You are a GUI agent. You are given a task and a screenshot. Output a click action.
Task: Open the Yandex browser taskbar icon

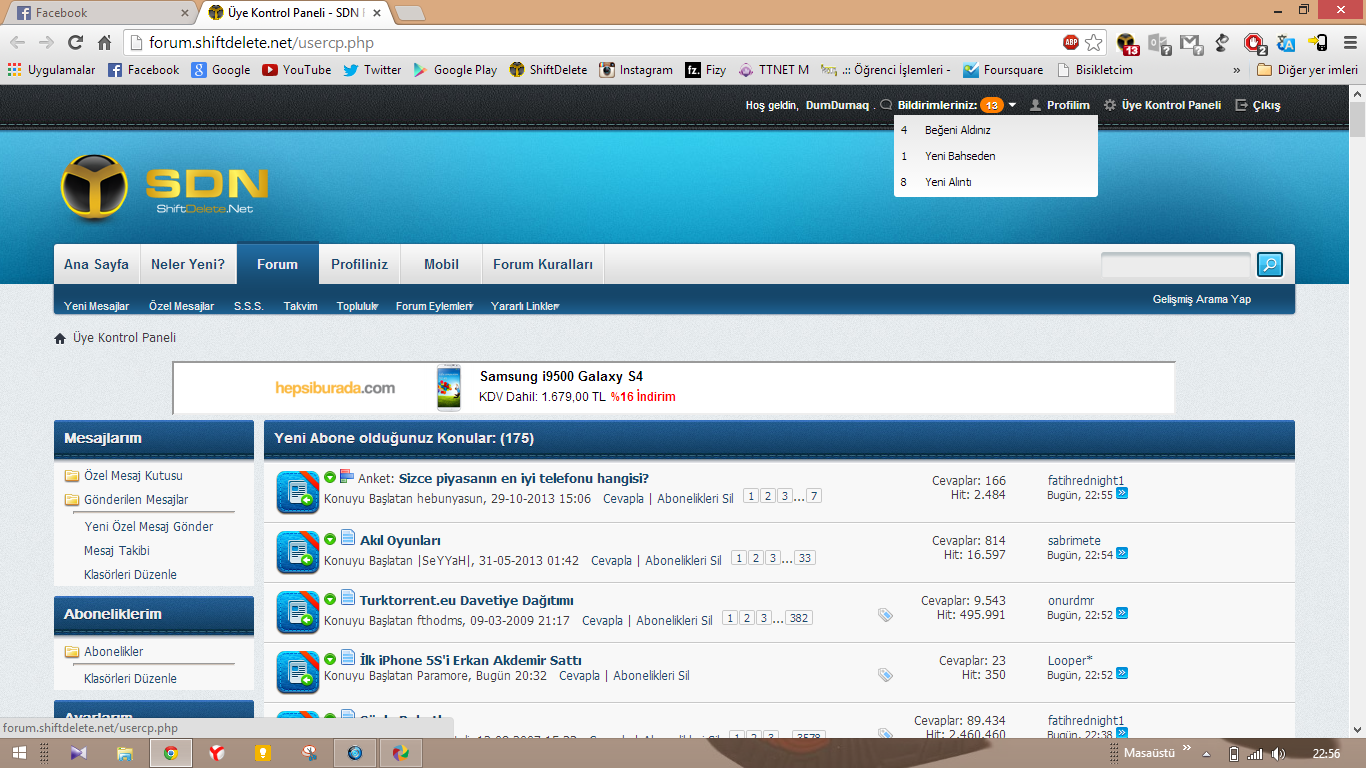[216, 753]
